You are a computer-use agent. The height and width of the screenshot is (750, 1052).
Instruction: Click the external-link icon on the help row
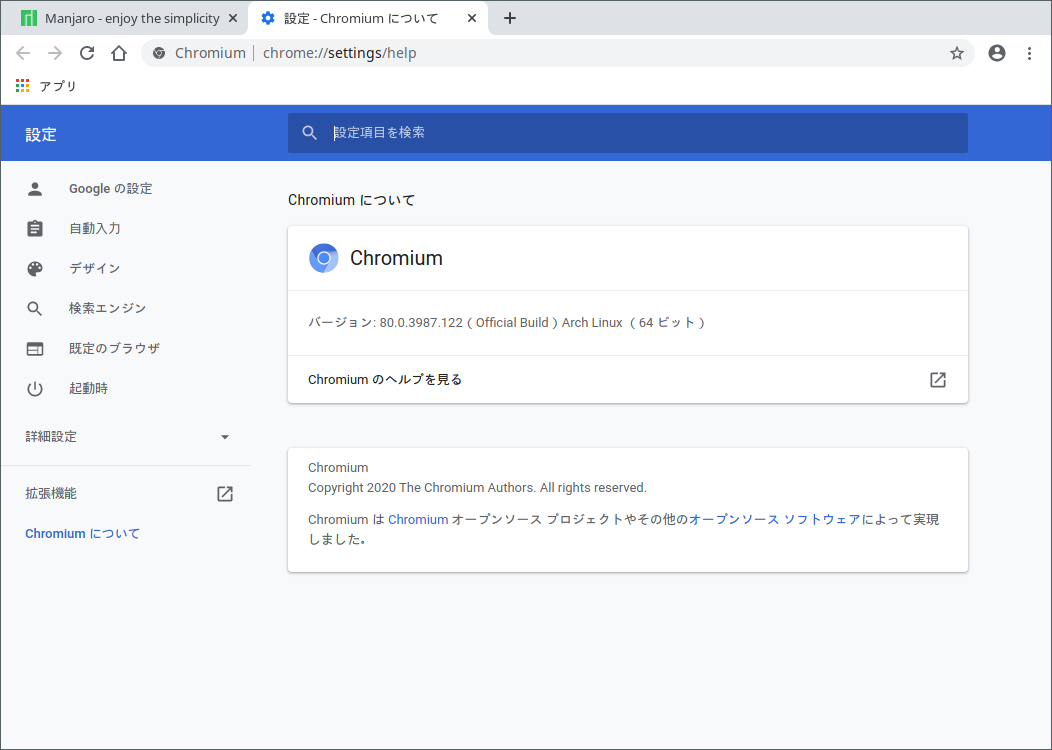pos(938,380)
